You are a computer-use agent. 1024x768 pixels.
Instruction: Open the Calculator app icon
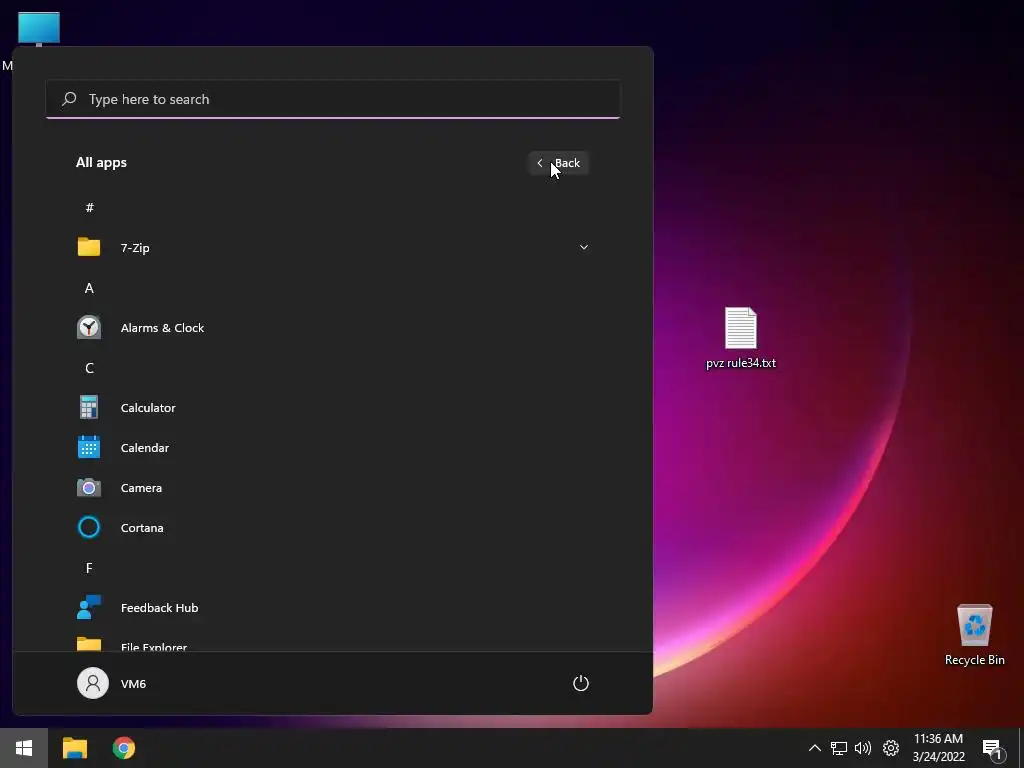[x=89, y=408]
